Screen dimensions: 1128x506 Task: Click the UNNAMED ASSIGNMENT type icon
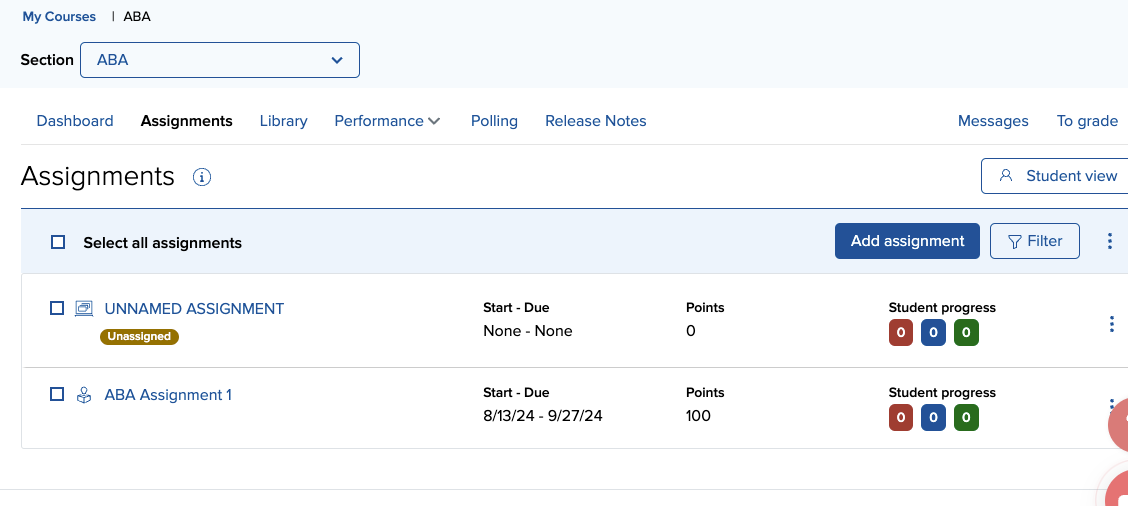point(84,309)
